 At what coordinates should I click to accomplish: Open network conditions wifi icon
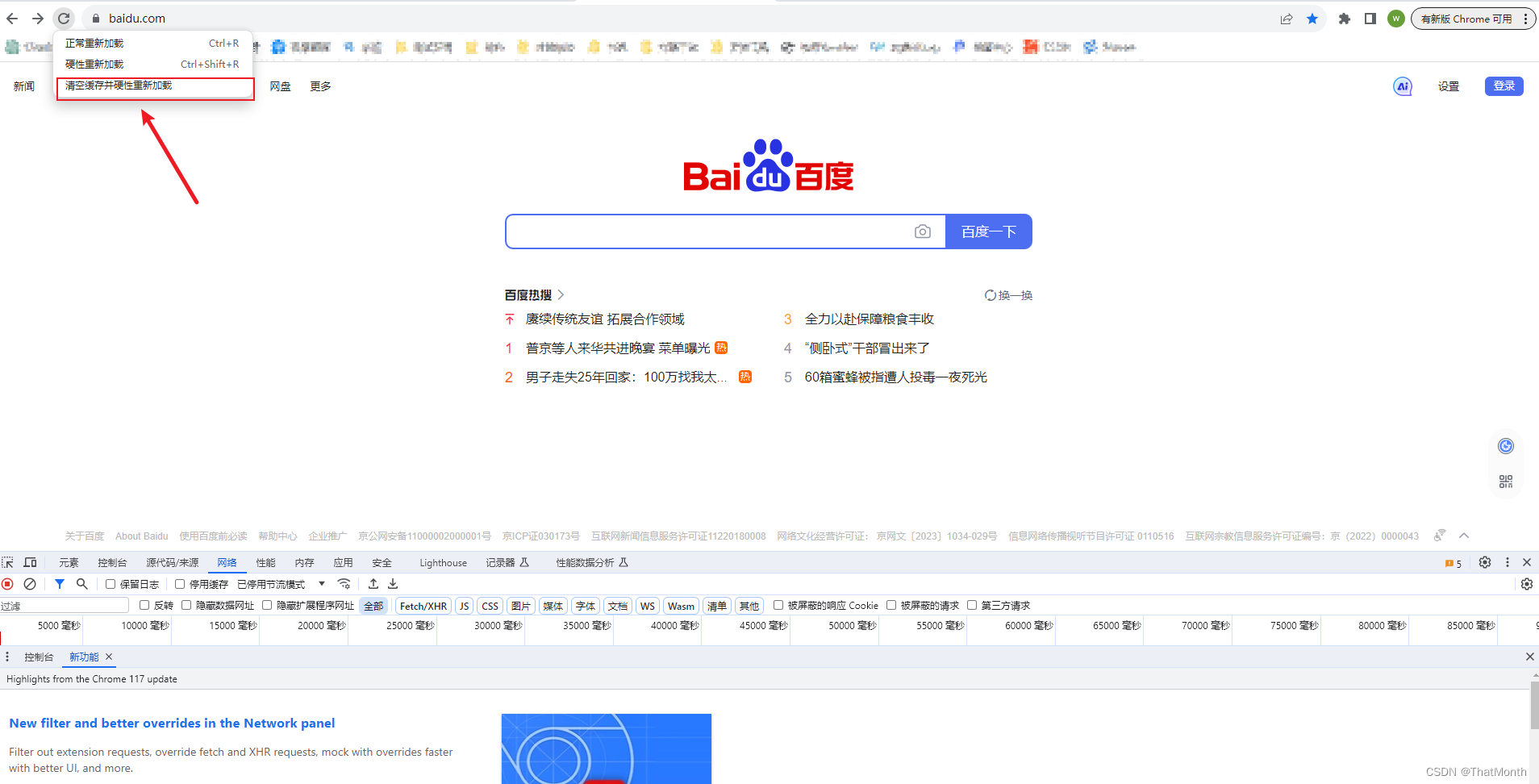344,584
